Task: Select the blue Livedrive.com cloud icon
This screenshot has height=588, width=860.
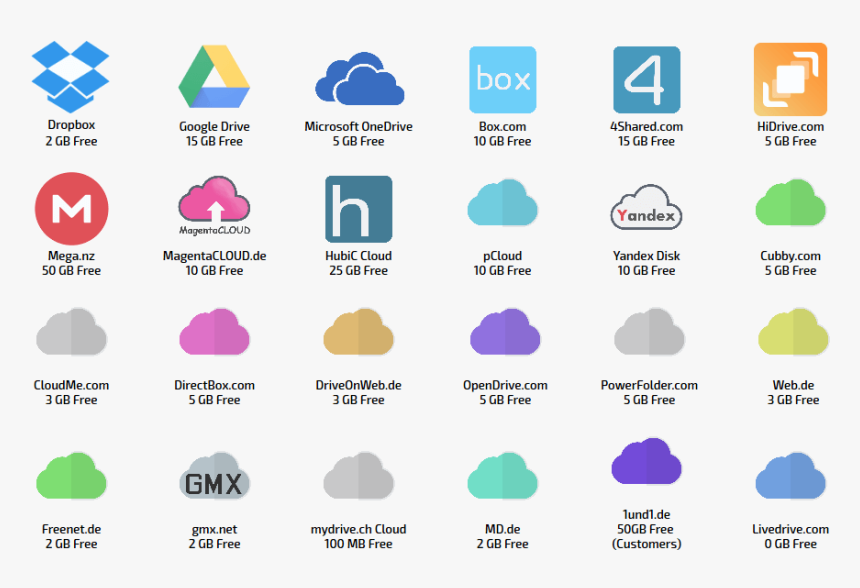Action: coord(790,476)
